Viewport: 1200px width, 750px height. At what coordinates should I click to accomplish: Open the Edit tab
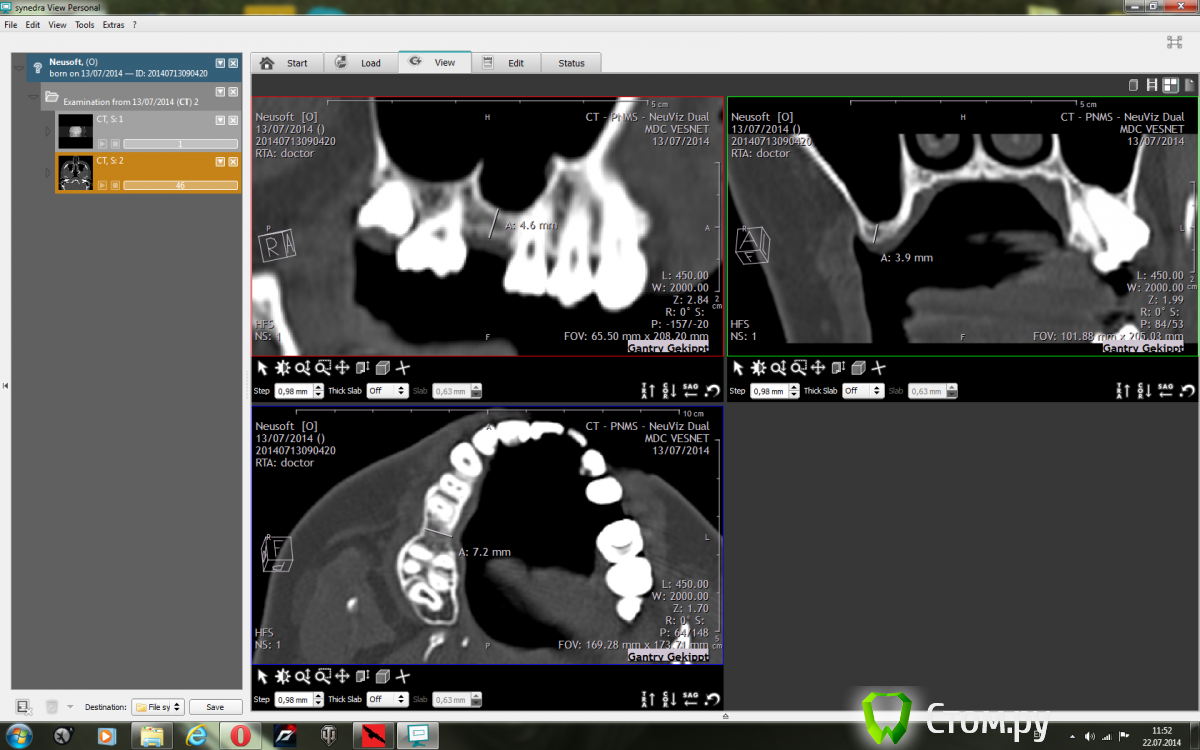[506, 63]
